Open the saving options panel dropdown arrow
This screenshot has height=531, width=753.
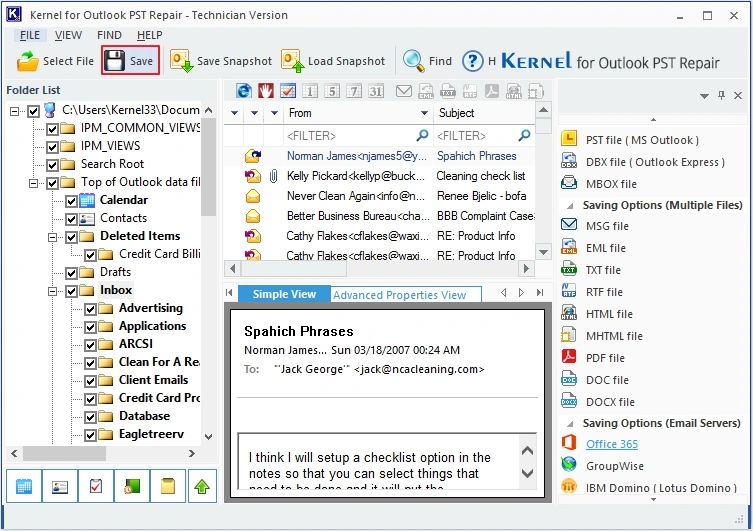coord(704,96)
